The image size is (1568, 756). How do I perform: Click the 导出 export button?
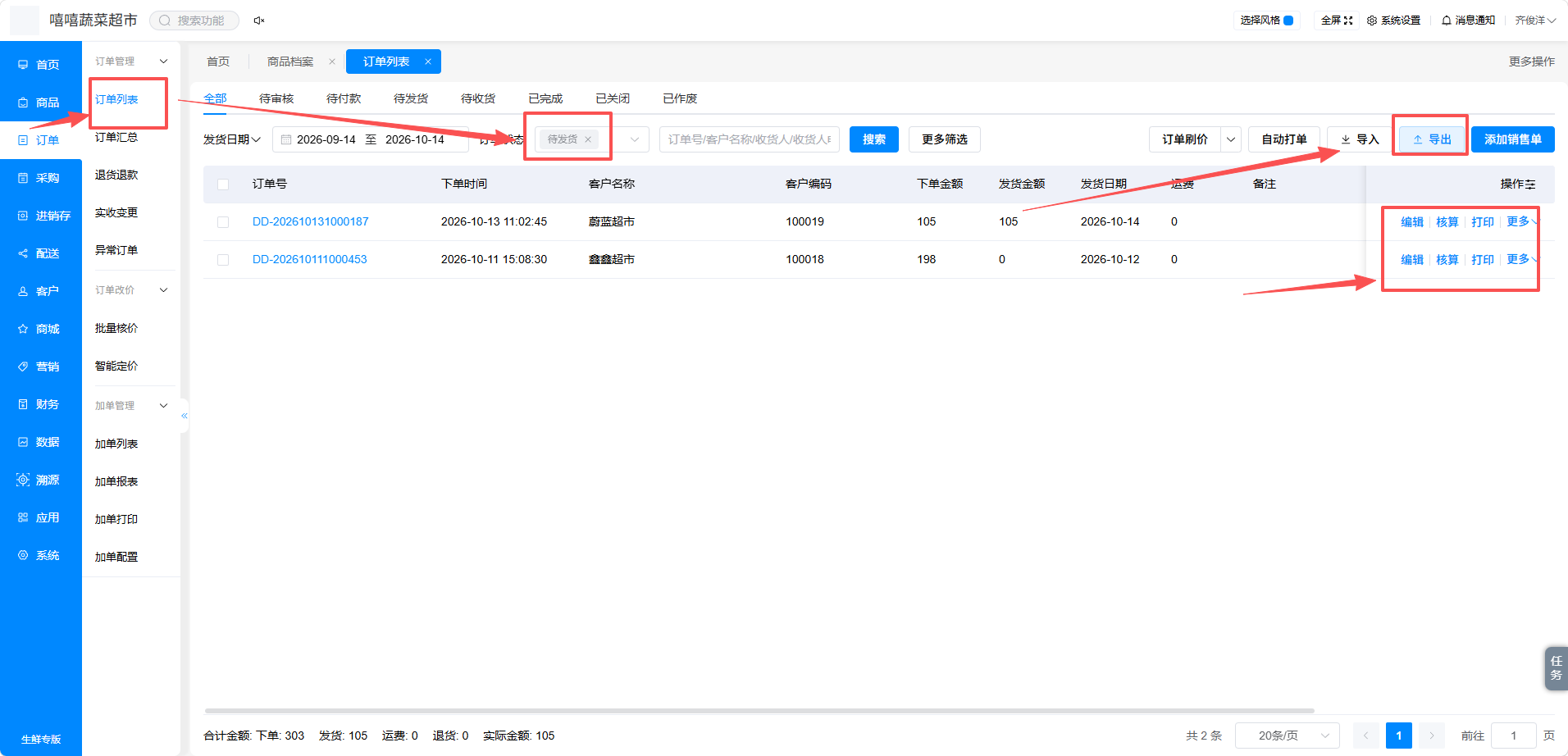coord(1432,139)
